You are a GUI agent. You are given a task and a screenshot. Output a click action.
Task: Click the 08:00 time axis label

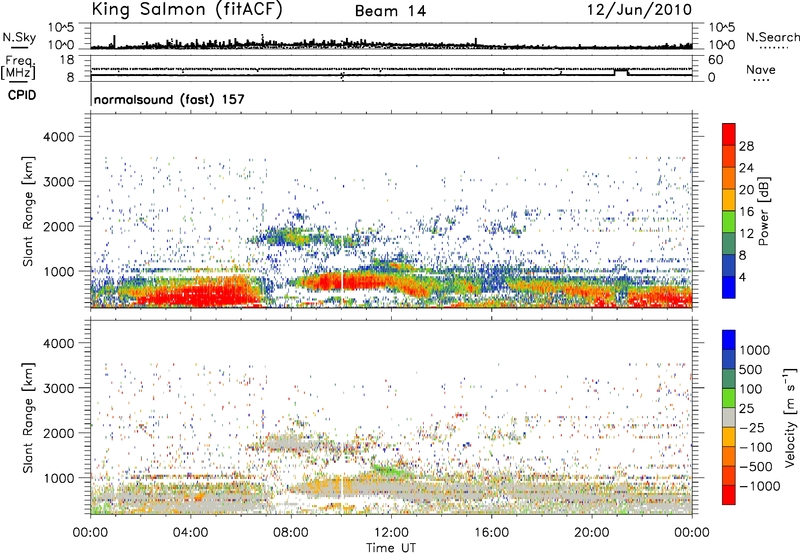tap(291, 533)
